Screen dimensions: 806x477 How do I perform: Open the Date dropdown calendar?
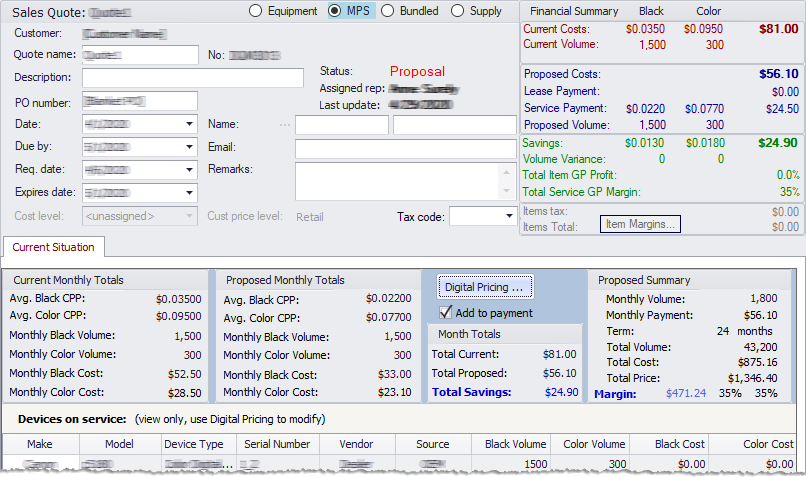189,124
